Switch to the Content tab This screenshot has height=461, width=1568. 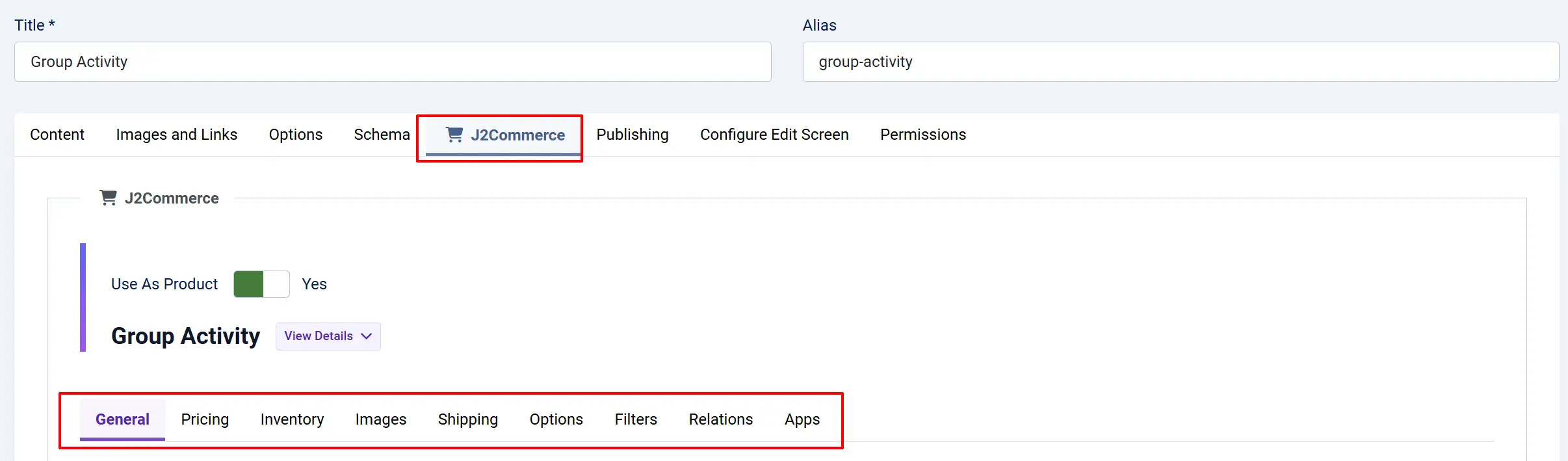[x=57, y=135]
